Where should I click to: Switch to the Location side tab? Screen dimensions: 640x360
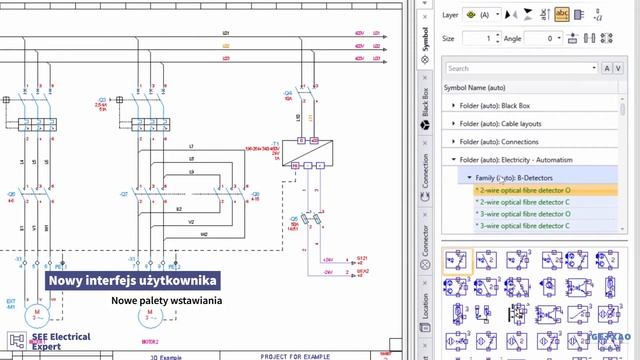click(x=425, y=311)
